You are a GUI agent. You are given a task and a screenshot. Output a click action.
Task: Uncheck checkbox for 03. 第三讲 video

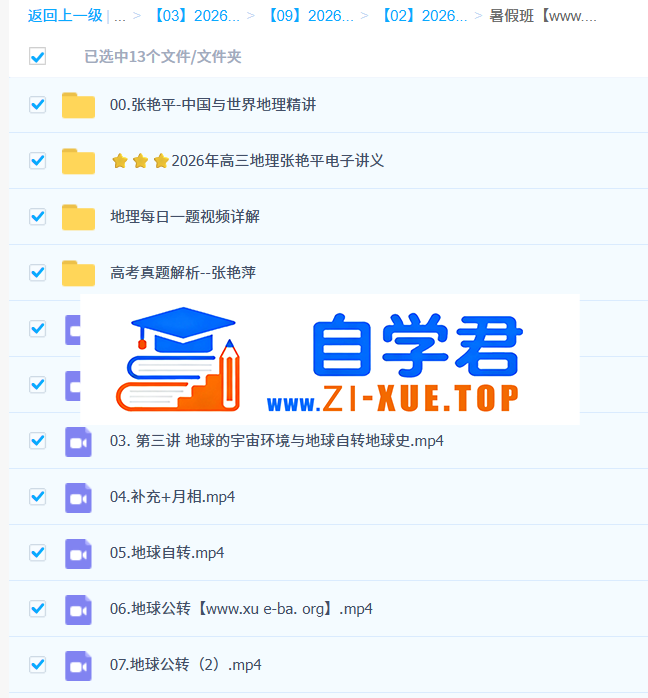[37, 441]
